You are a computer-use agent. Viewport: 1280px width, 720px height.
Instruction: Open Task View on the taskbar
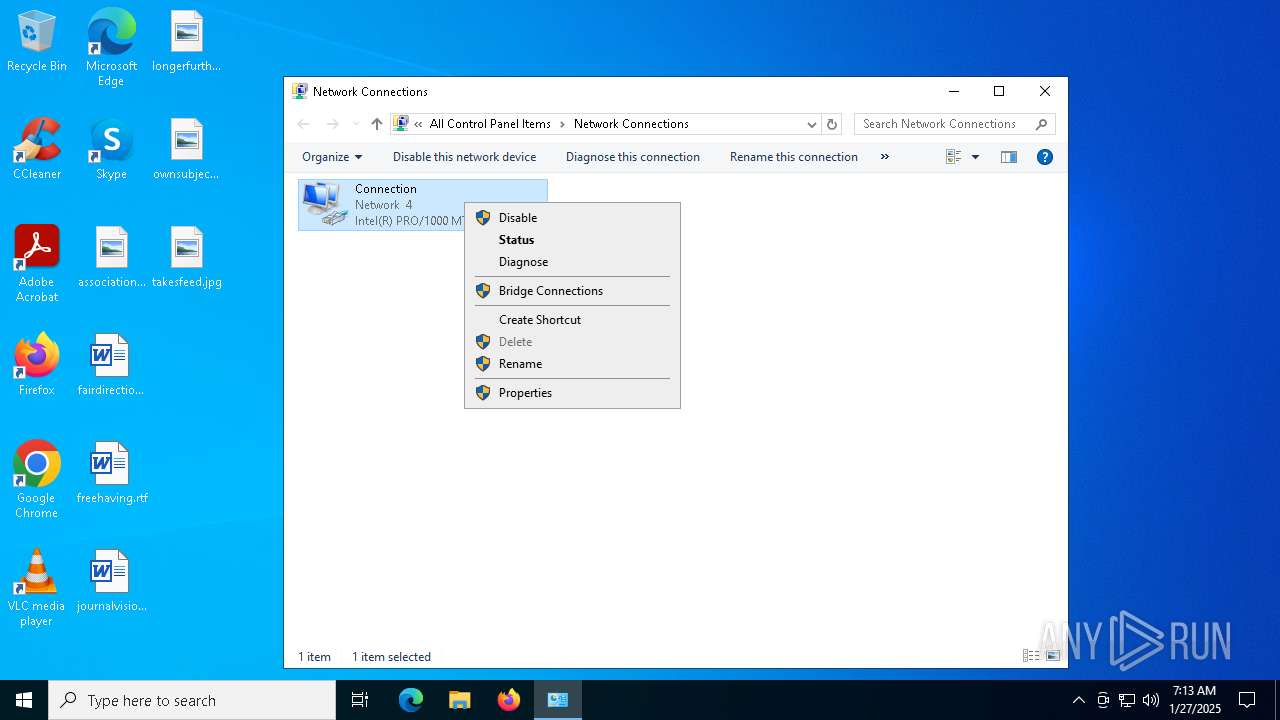[x=360, y=700]
